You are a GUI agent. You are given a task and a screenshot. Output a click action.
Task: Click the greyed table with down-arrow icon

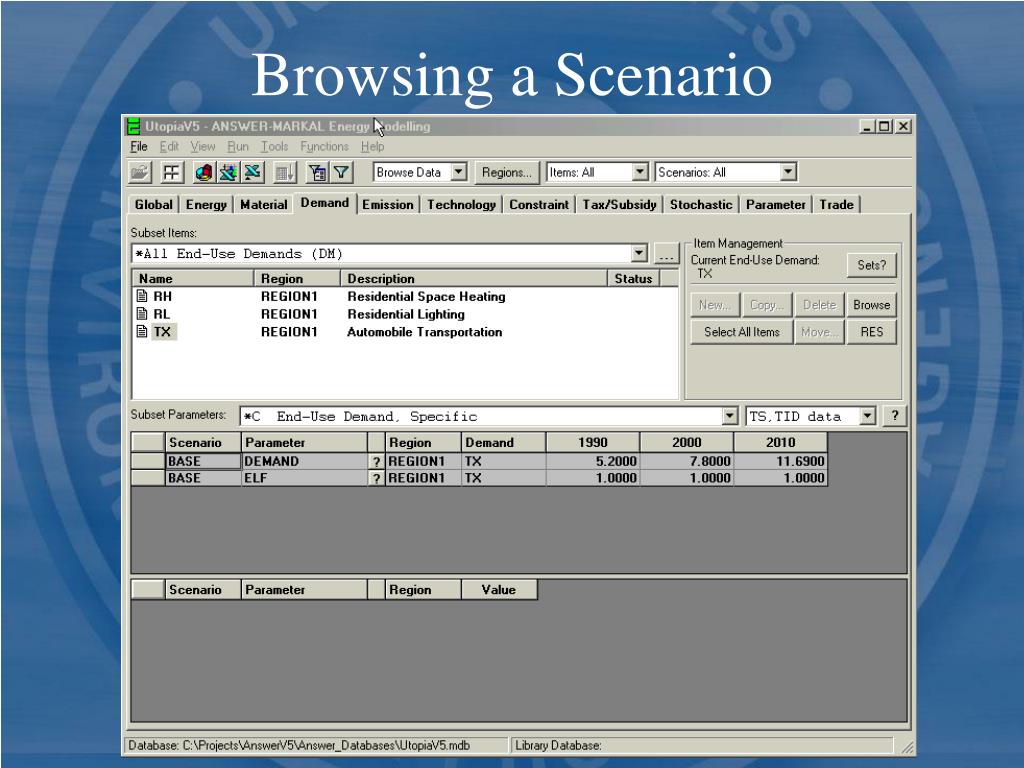(284, 172)
